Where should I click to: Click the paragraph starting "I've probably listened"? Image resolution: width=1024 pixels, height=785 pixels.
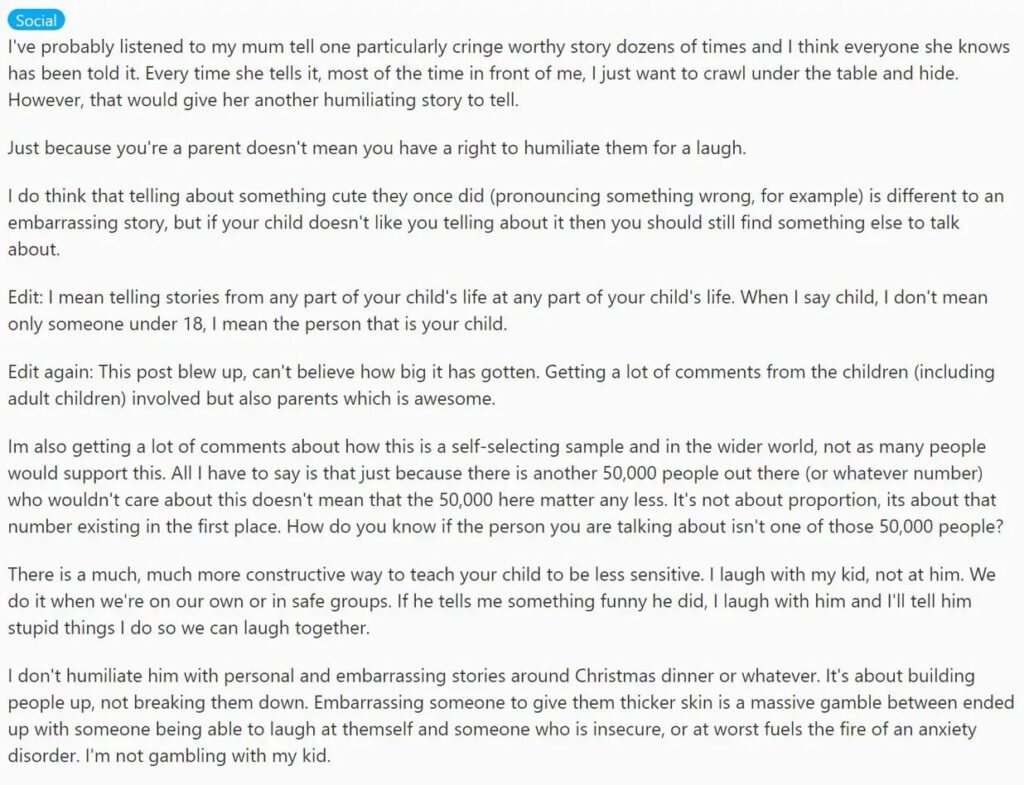(x=500, y=73)
